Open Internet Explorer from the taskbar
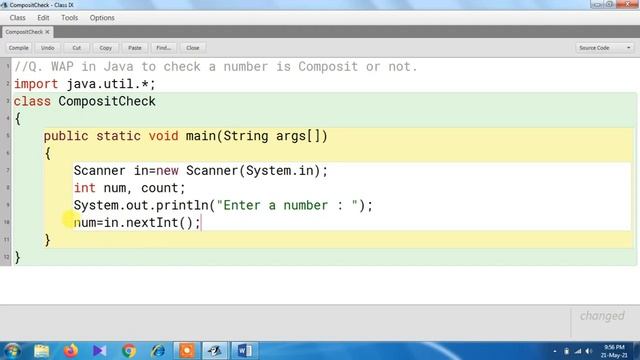The height and width of the screenshot is (360, 640). pyautogui.click(x=158, y=351)
